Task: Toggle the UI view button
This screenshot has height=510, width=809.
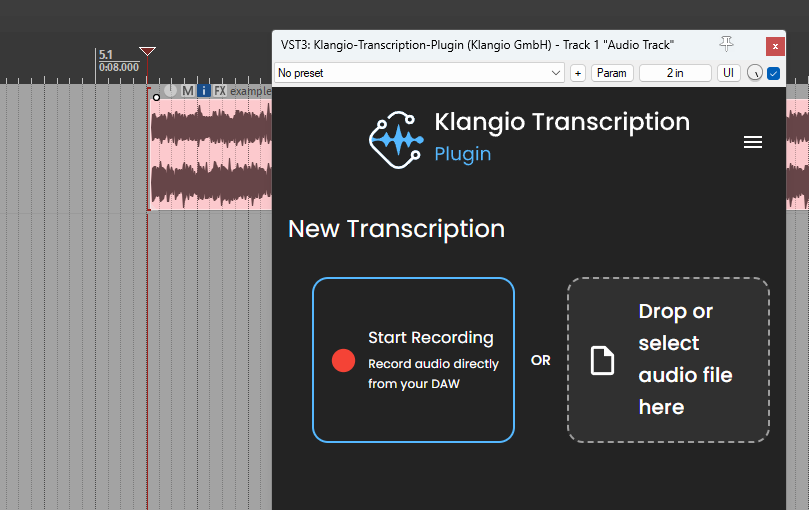Action: pos(729,73)
